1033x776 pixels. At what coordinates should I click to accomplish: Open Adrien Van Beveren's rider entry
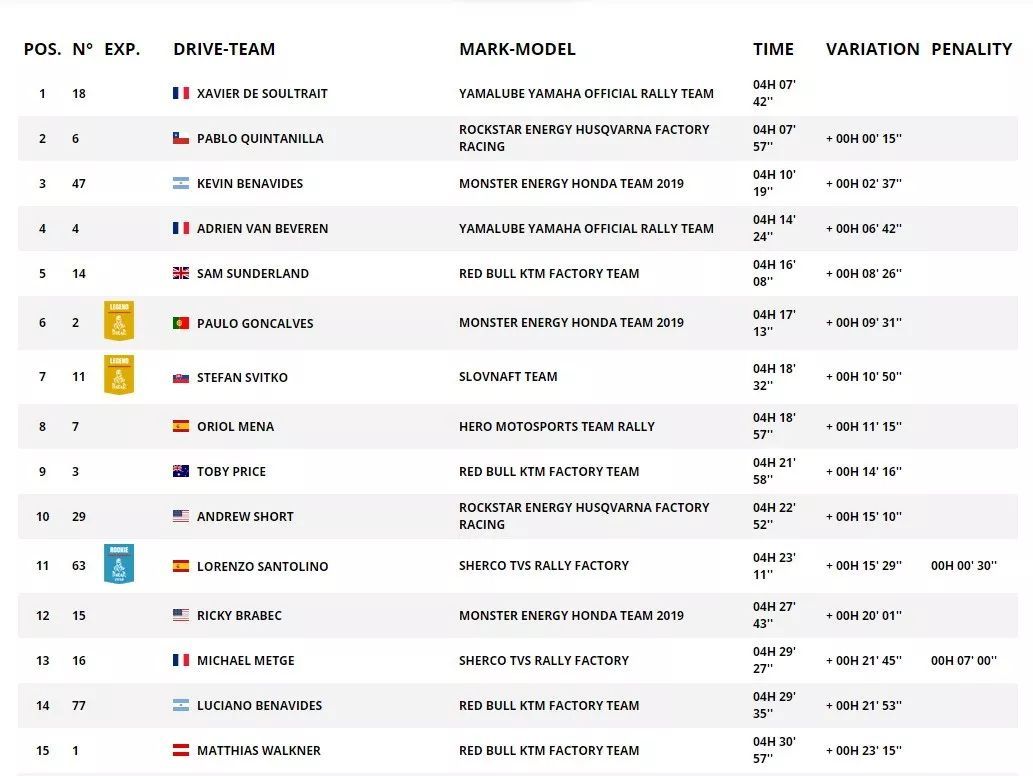coord(262,228)
